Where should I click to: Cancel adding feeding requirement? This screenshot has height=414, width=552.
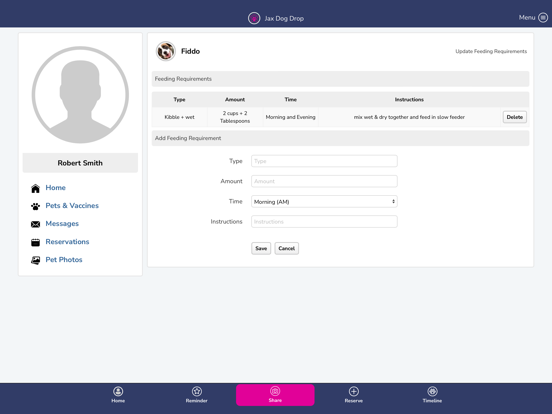[287, 248]
